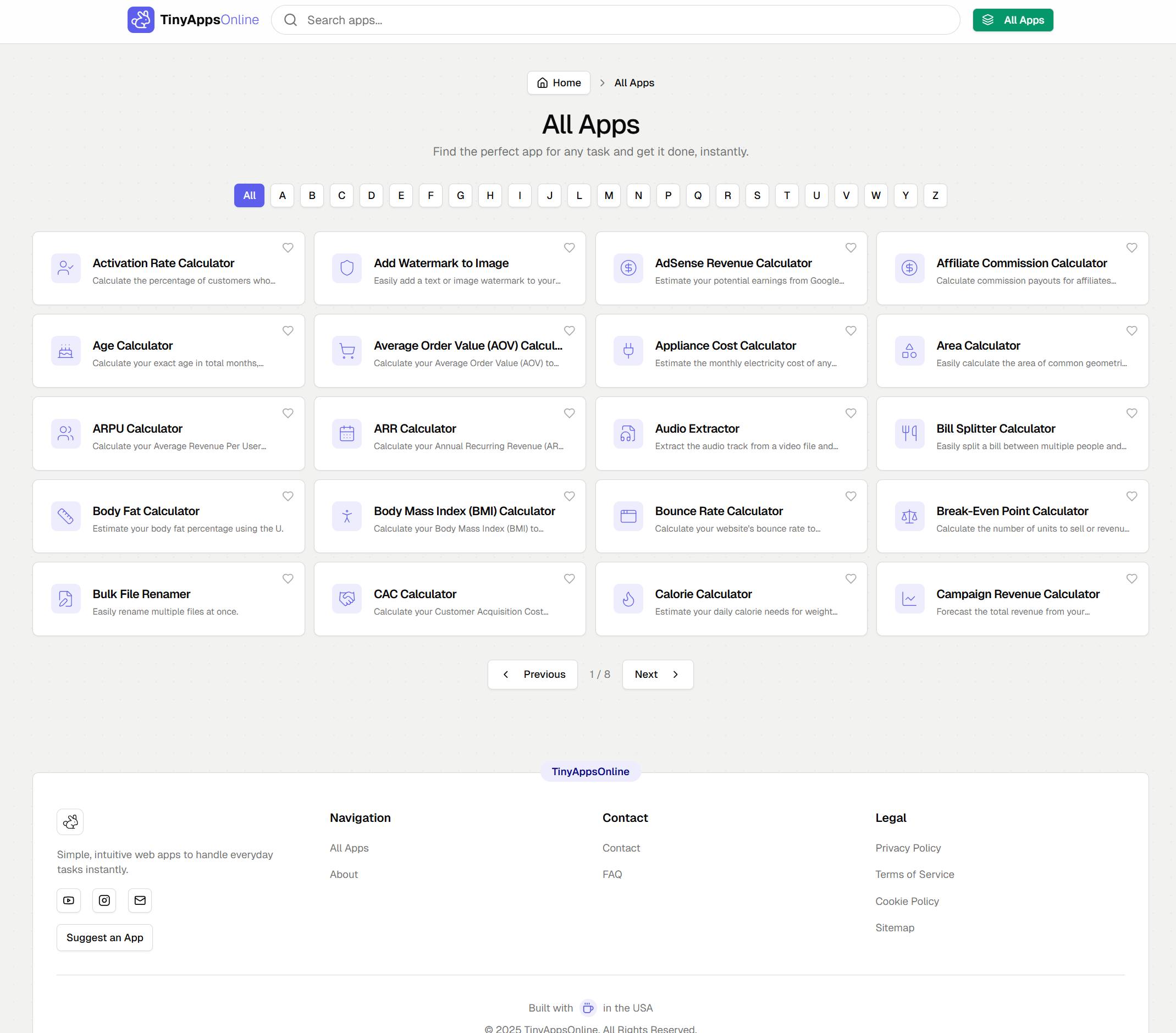Toggle the heart on Body Fat Calculator
The width and height of the screenshot is (1176, 1033).
pos(288,496)
